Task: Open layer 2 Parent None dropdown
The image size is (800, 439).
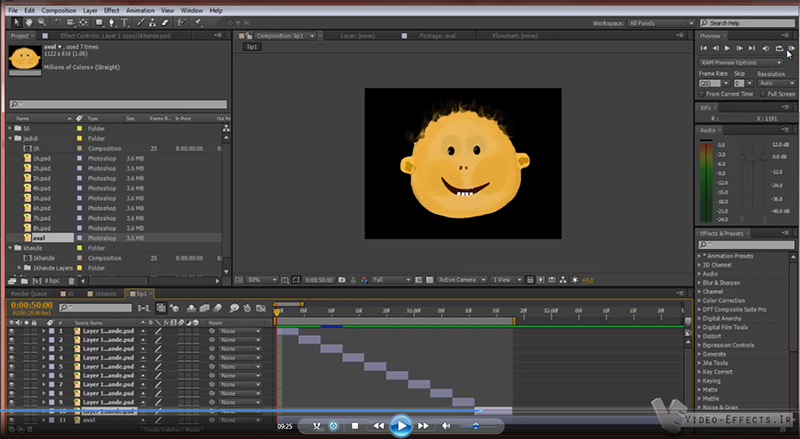Action: 239,340
